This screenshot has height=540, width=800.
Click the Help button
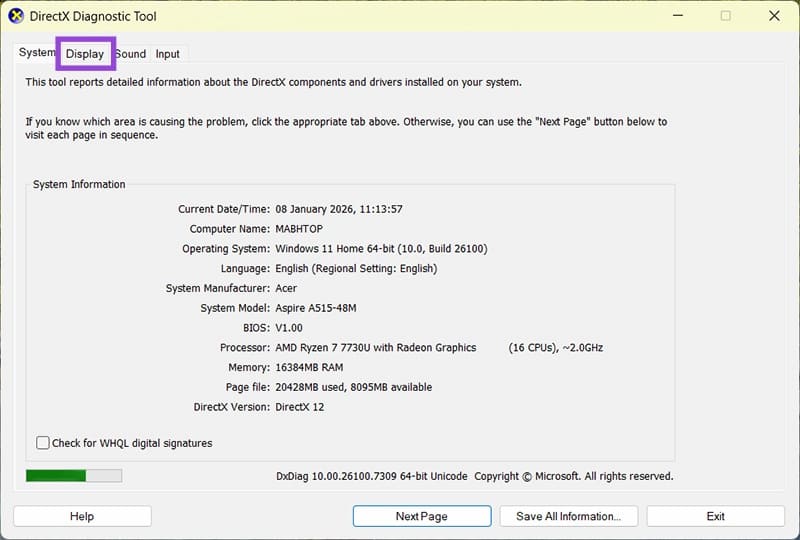pos(82,516)
